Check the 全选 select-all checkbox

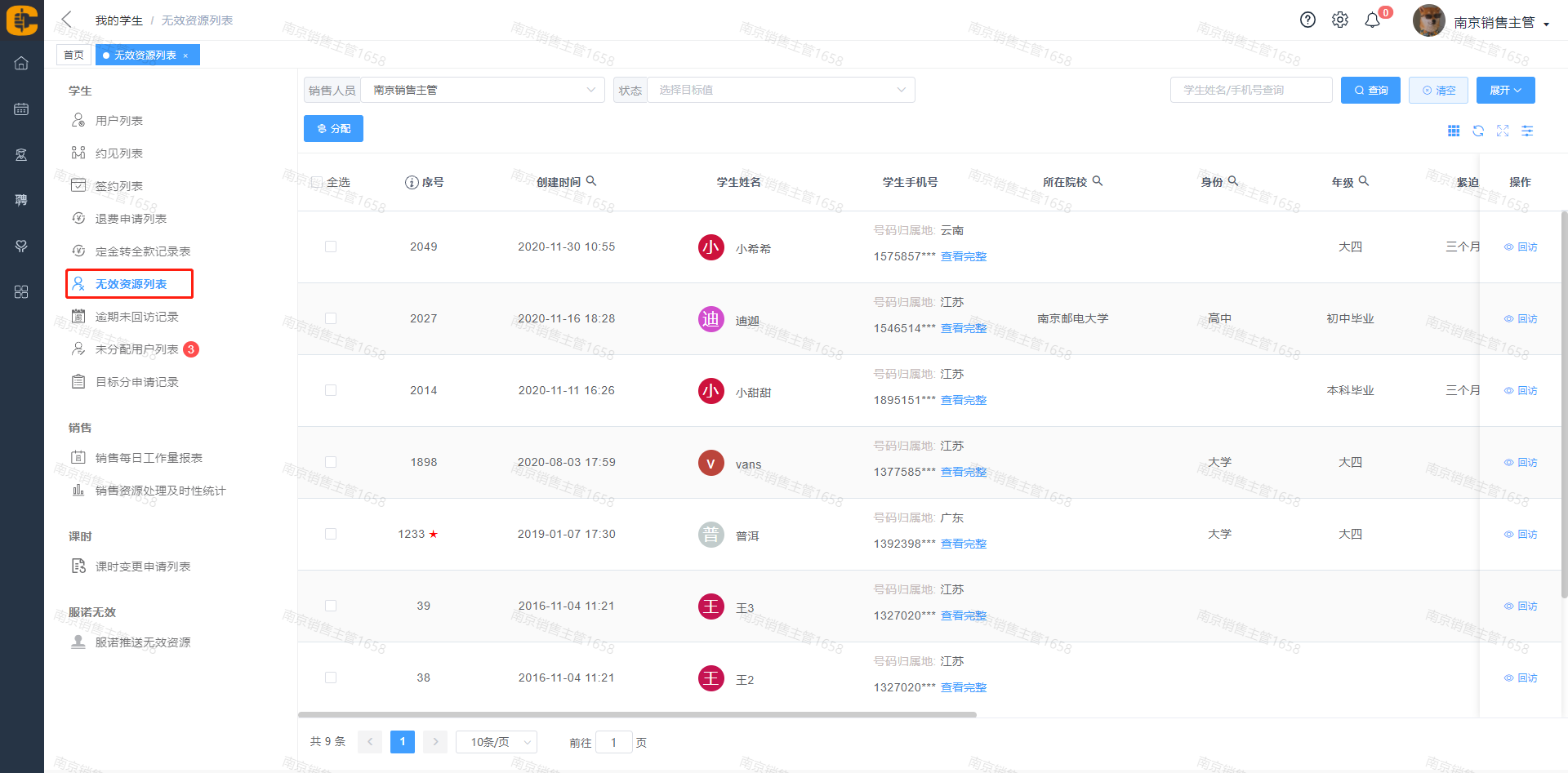[x=317, y=182]
